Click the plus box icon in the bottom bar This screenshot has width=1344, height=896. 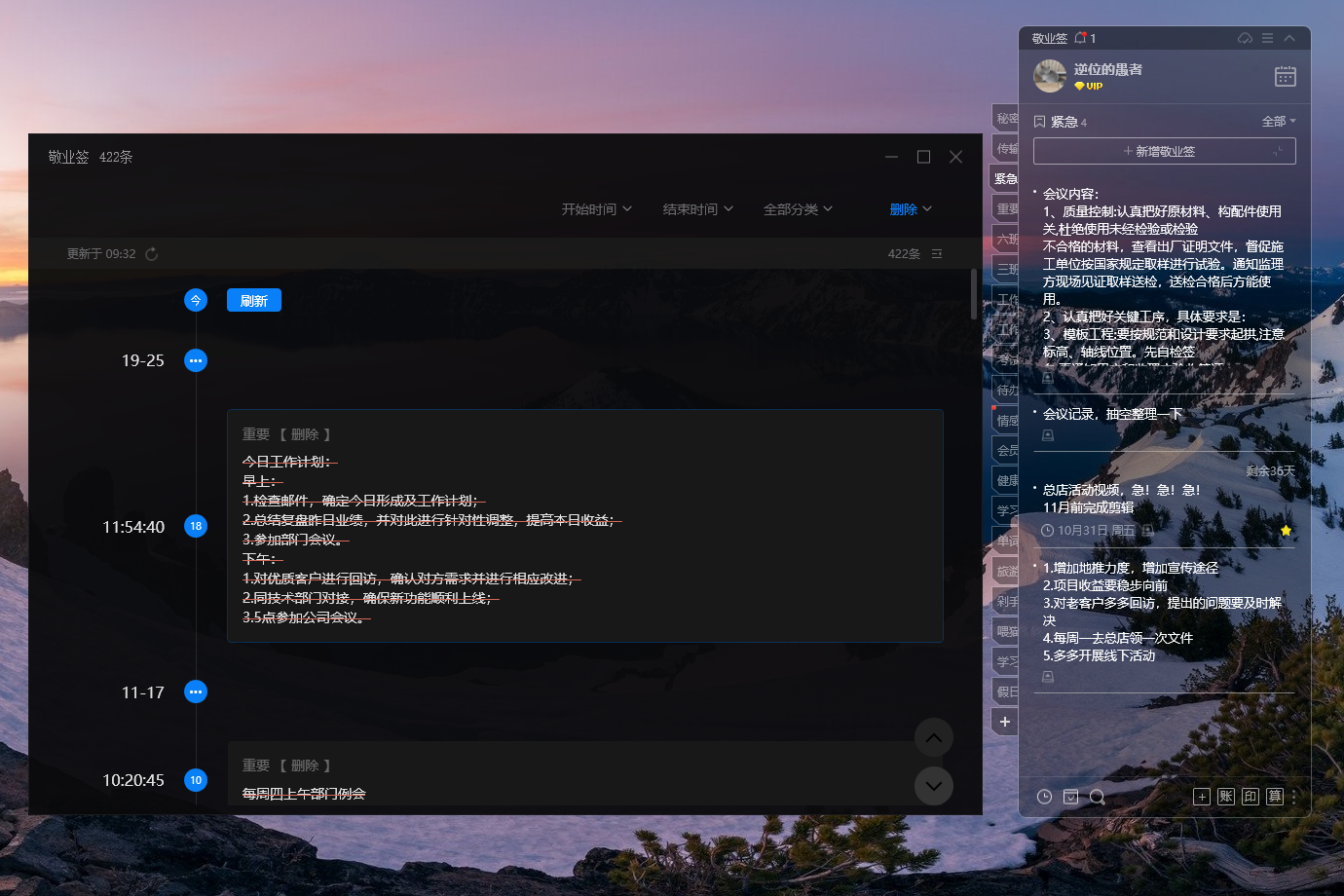pyautogui.click(x=1202, y=797)
